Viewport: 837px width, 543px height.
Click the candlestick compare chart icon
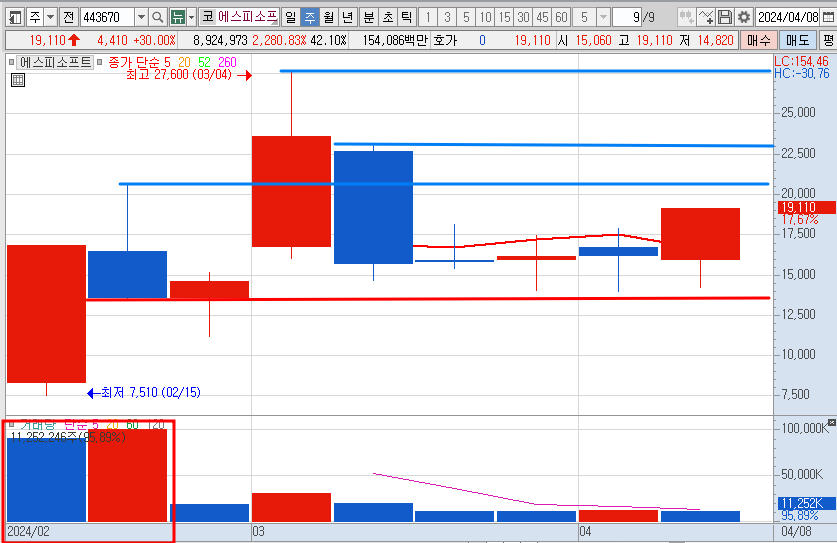pyautogui.click(x=686, y=18)
